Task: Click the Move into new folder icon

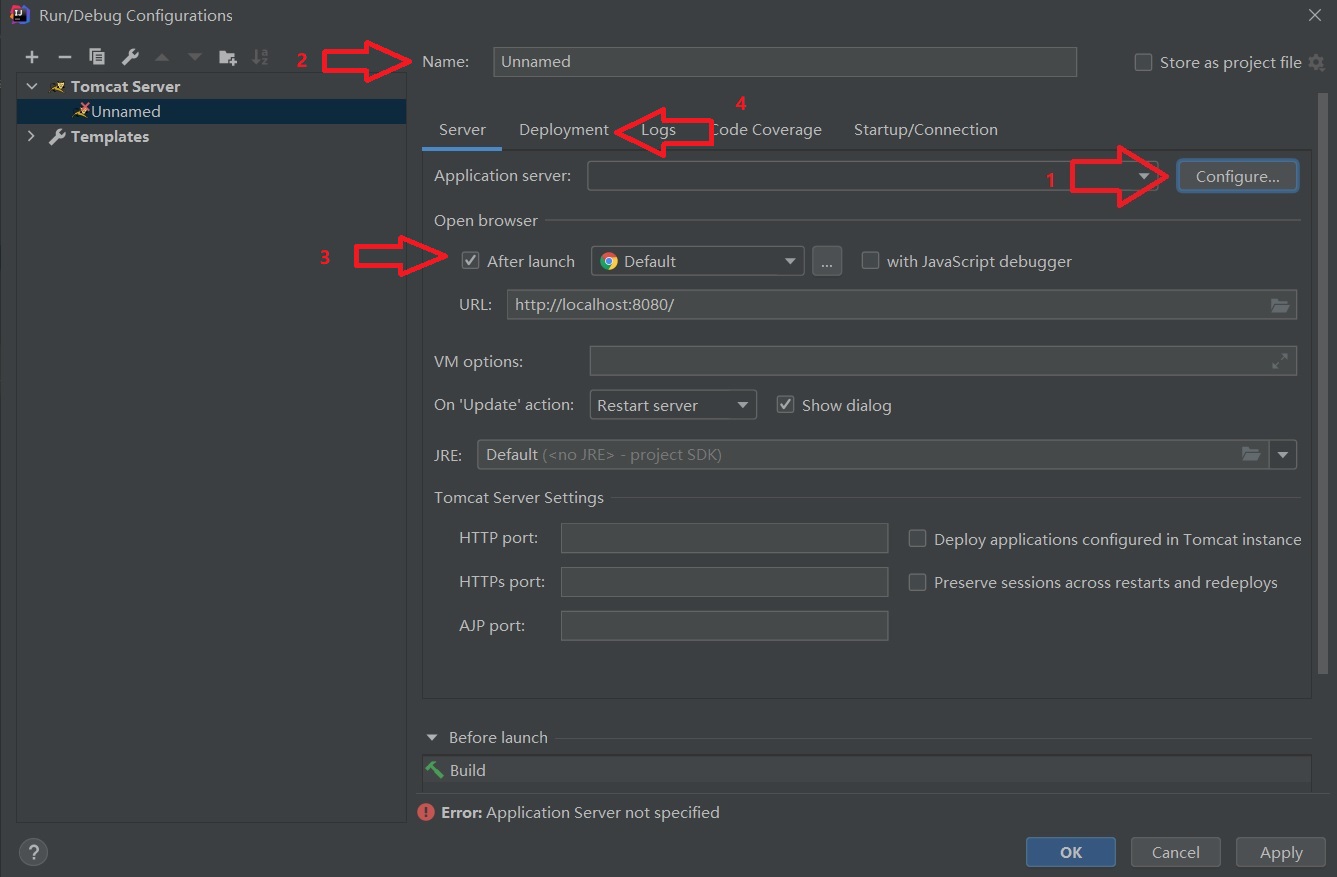Action: [228, 57]
